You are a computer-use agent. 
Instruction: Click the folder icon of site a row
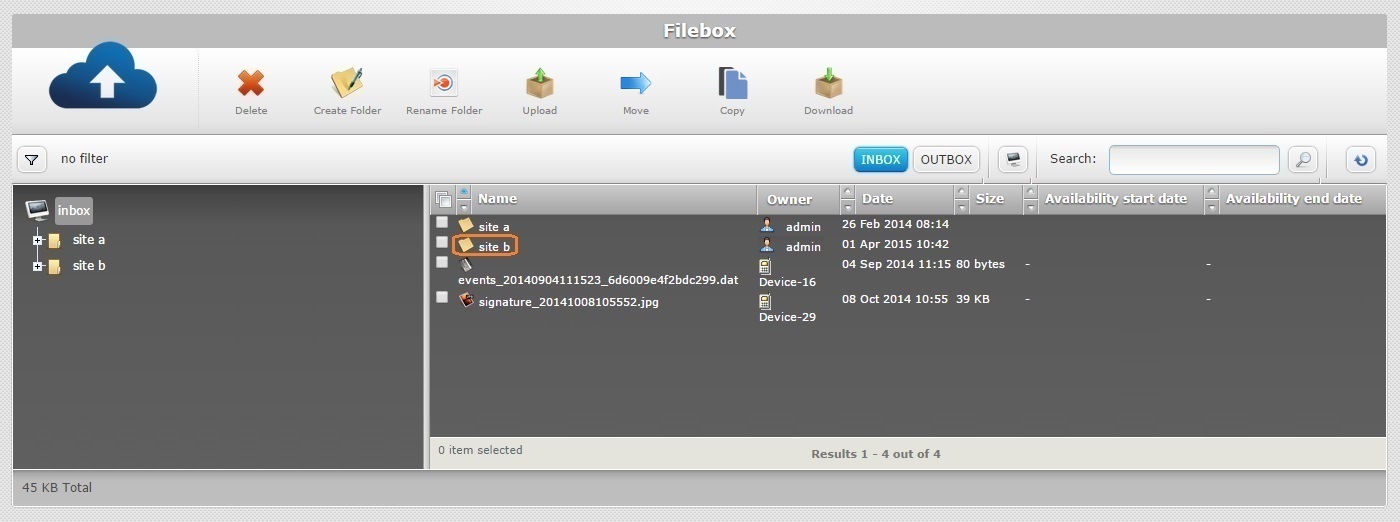(466, 226)
